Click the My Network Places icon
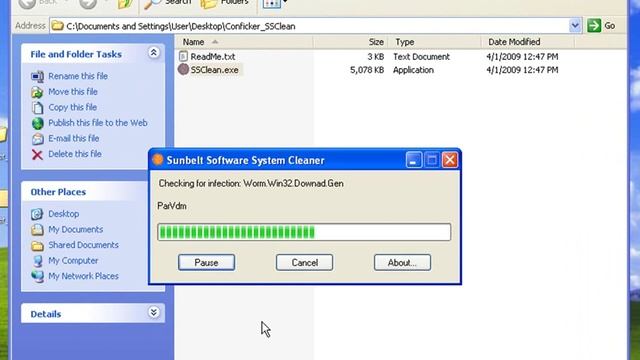The image size is (640, 360). click(x=37, y=276)
